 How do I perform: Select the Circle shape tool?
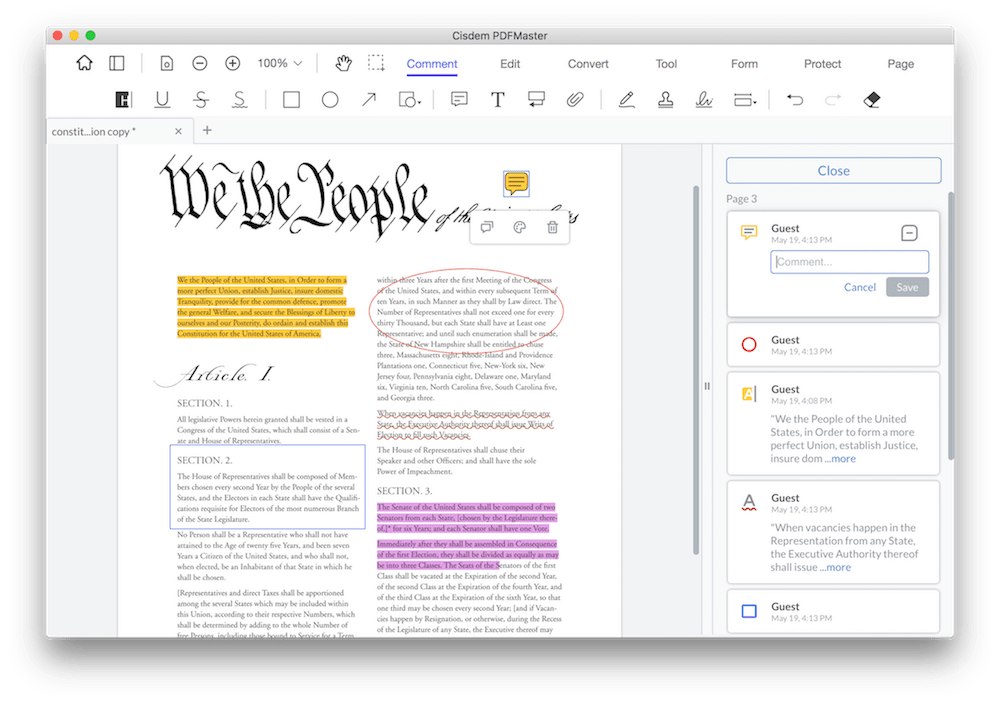pos(330,100)
